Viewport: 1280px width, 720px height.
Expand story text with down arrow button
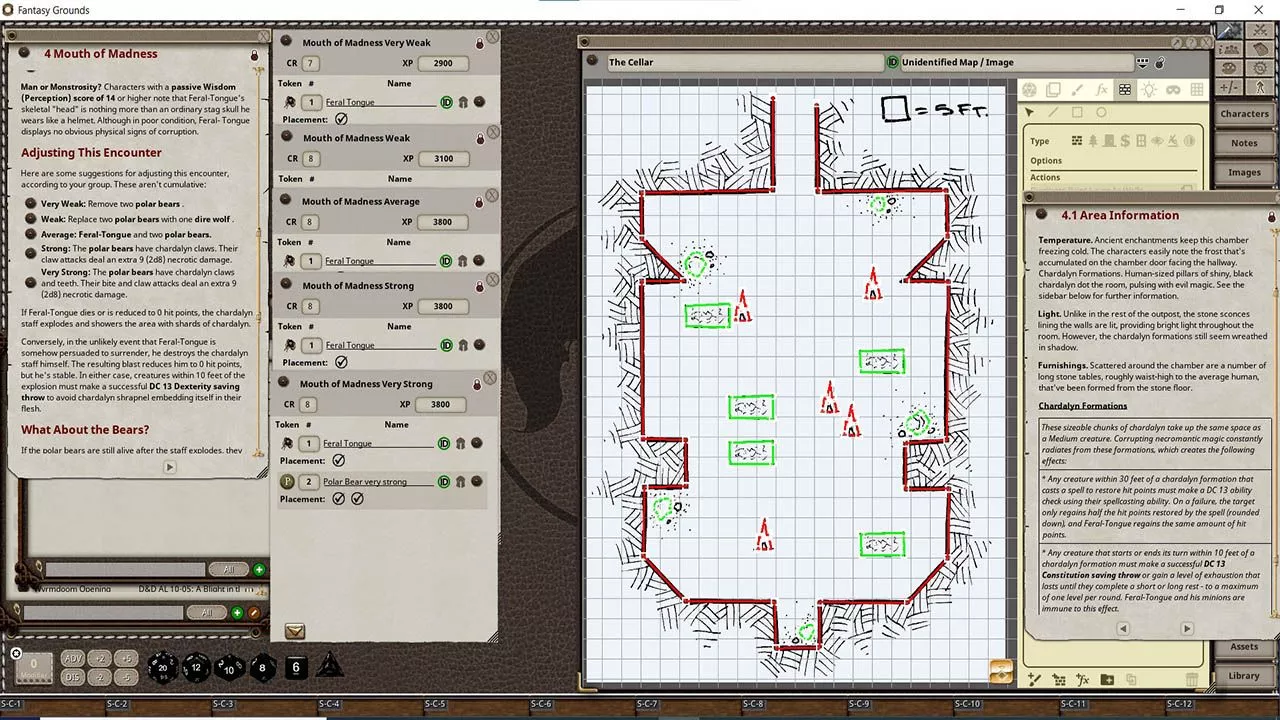169,467
